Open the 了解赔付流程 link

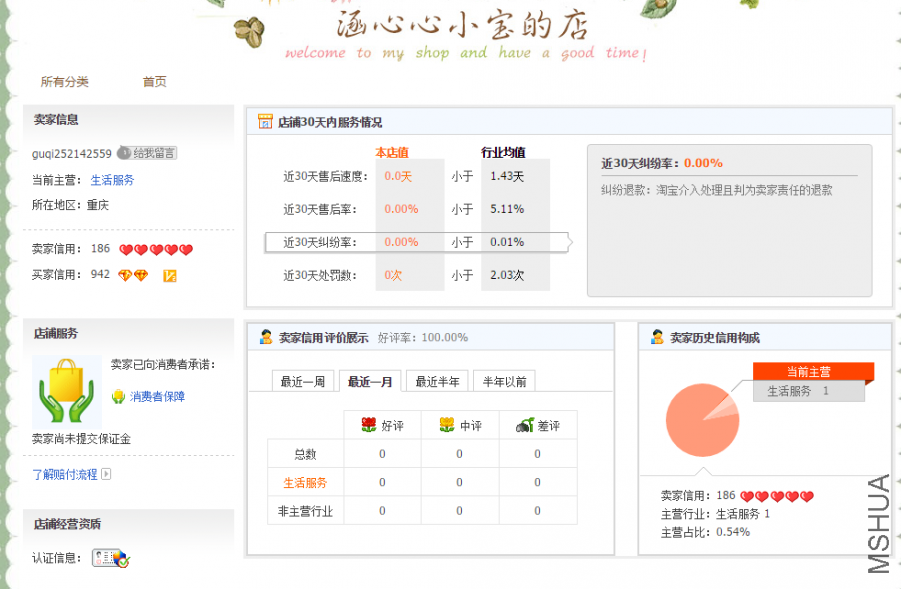coord(64,474)
